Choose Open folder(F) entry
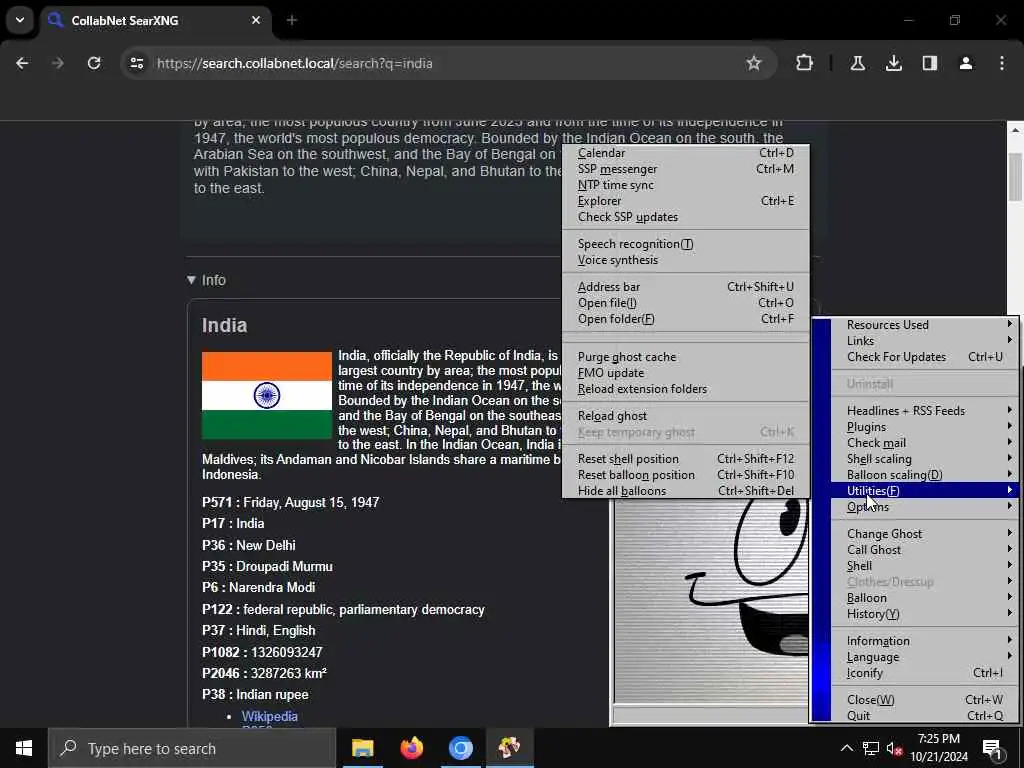The image size is (1024, 768). click(x=685, y=319)
